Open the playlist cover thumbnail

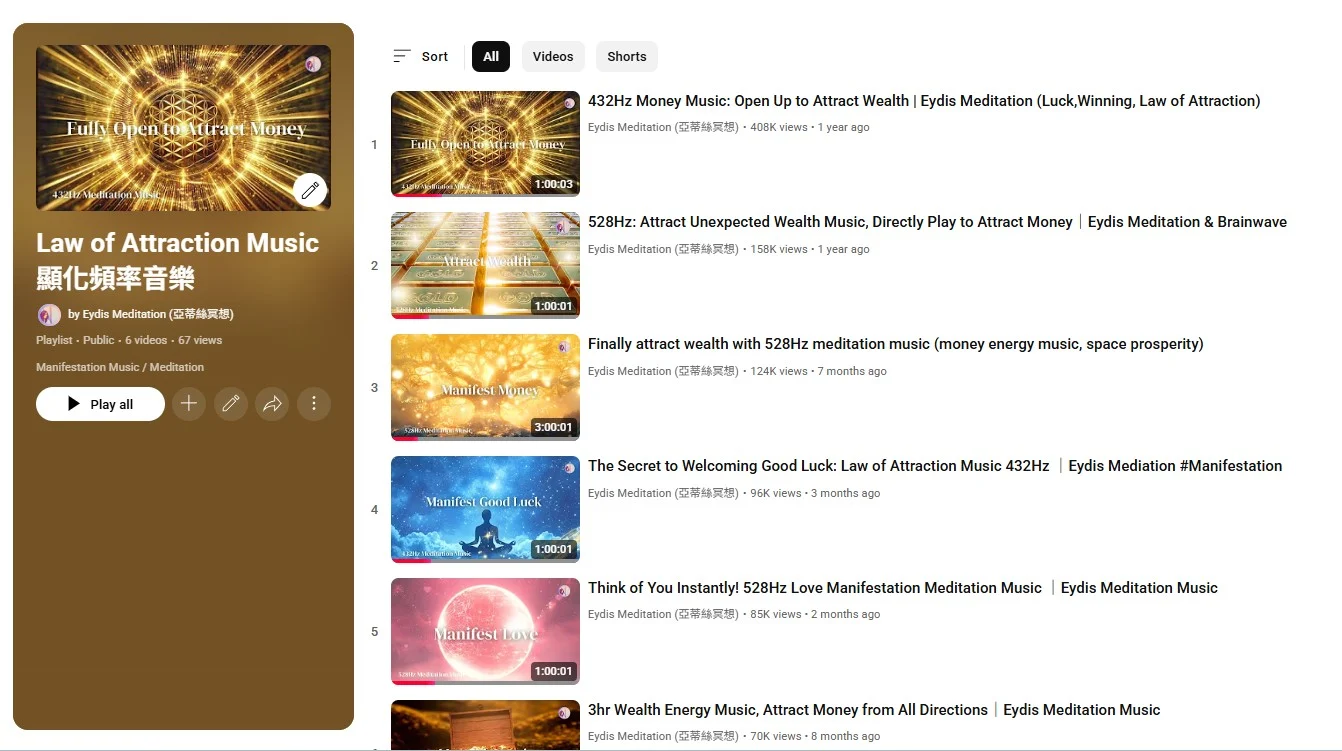tap(183, 127)
